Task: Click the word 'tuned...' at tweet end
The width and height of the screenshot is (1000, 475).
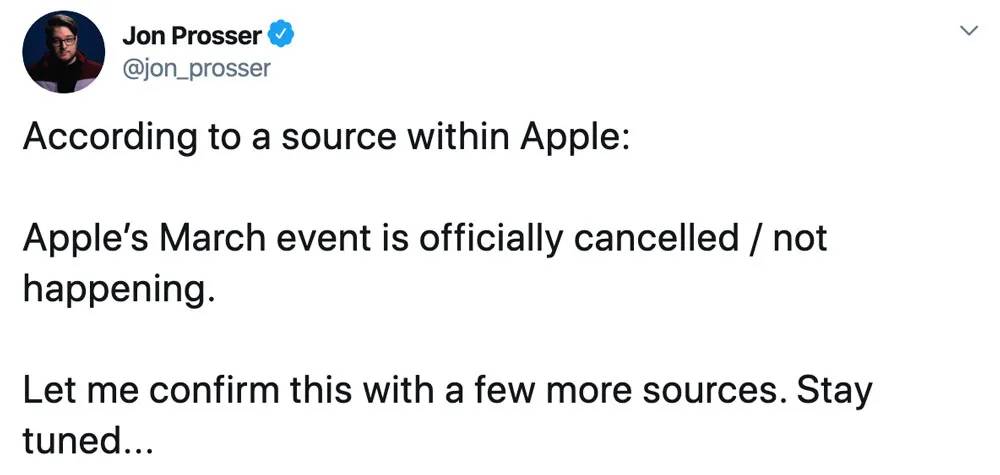Action: [88, 442]
